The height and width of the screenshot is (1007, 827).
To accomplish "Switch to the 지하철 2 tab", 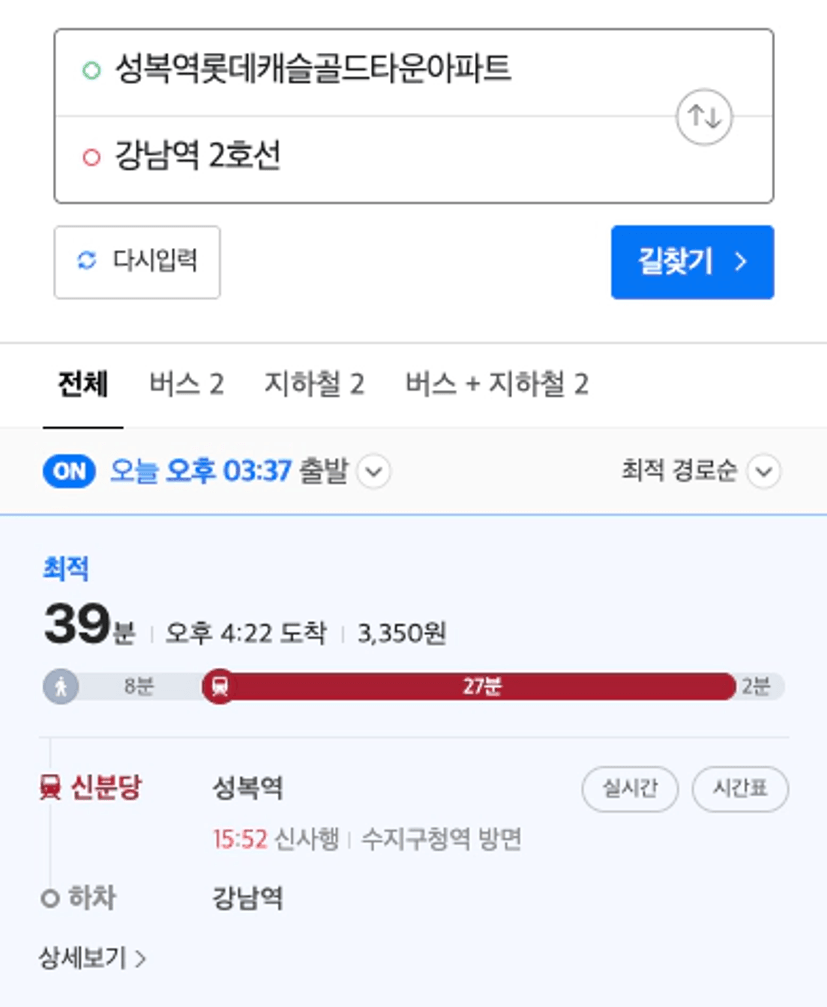I will click(315, 384).
